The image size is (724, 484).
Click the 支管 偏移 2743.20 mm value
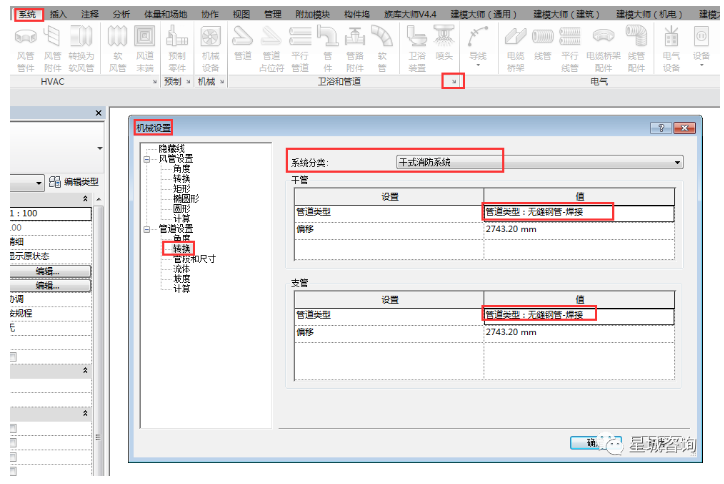point(579,333)
